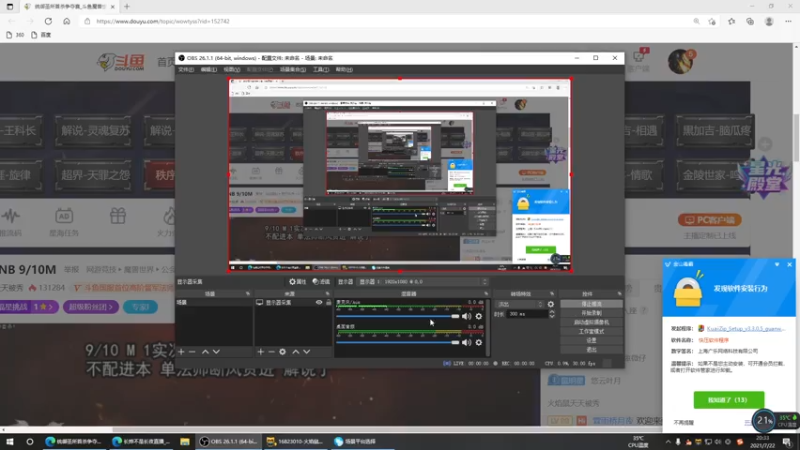Open browser profile avatar icon
800x450 pixels.
[x=769, y=21]
